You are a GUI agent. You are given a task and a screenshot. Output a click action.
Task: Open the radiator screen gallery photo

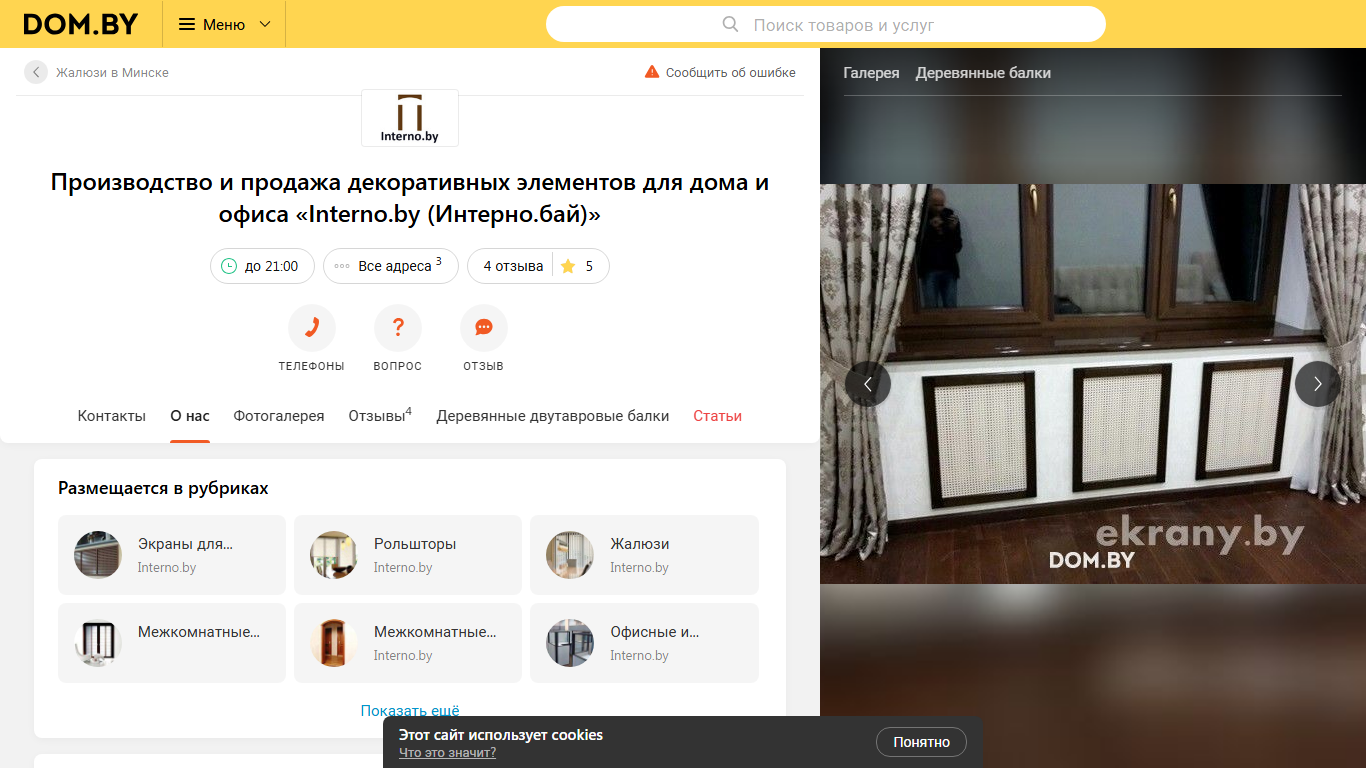coord(1093,384)
